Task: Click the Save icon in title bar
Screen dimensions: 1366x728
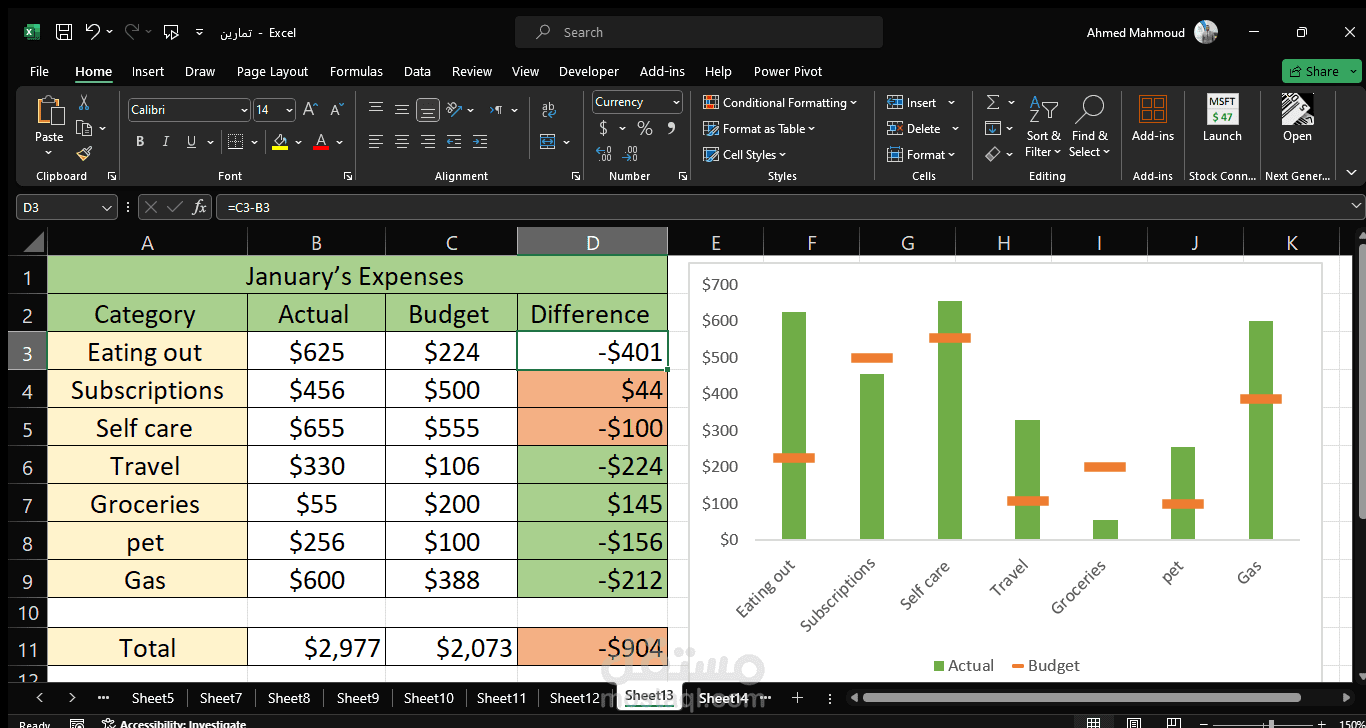Action: [64, 32]
